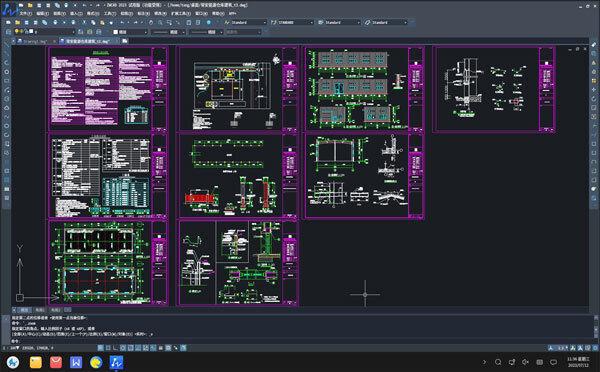Activate the Zoom Window tool
This screenshot has width=600, height=372.
click(169, 22)
